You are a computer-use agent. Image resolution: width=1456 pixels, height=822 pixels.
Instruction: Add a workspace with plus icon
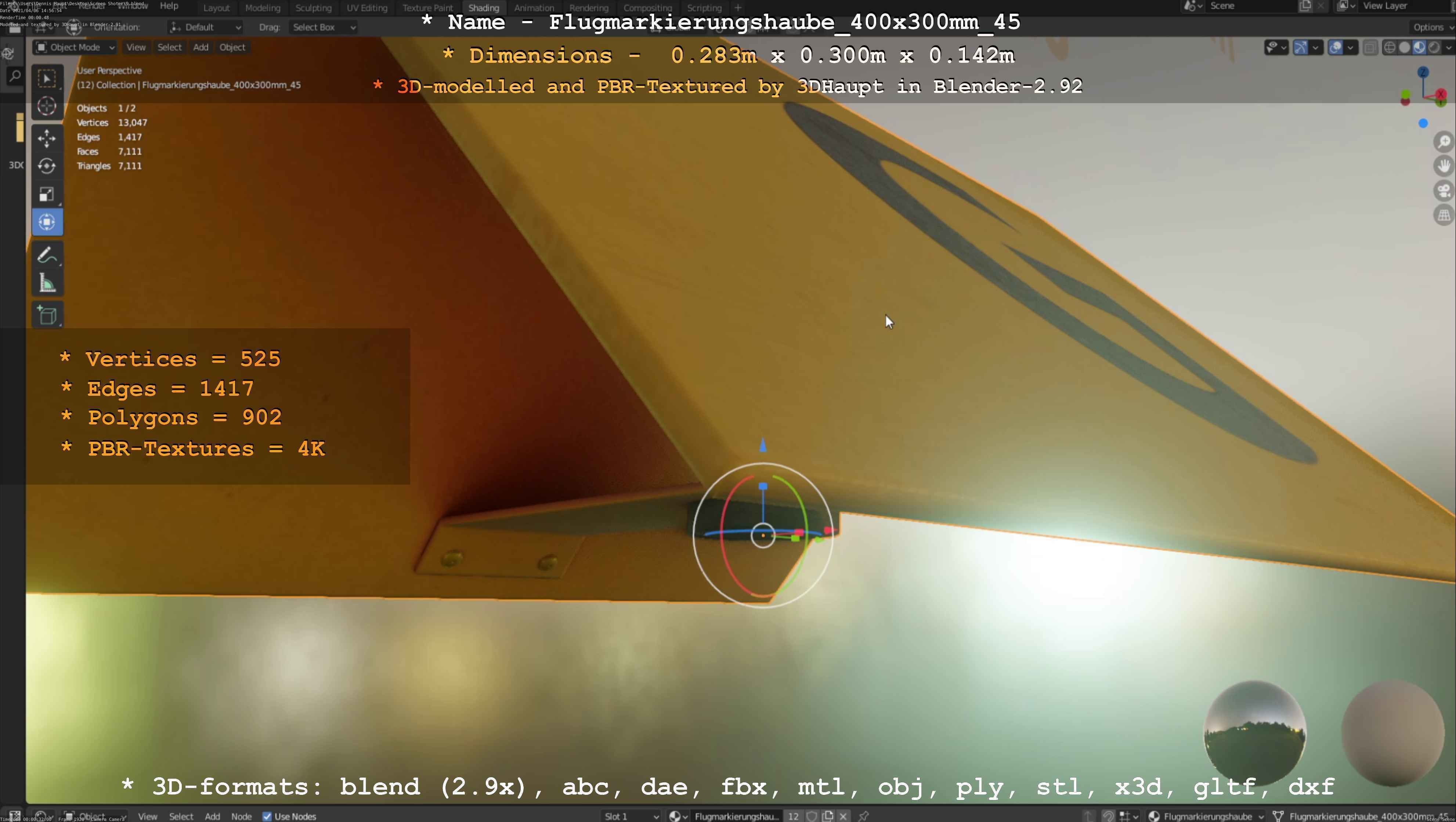(x=738, y=7)
